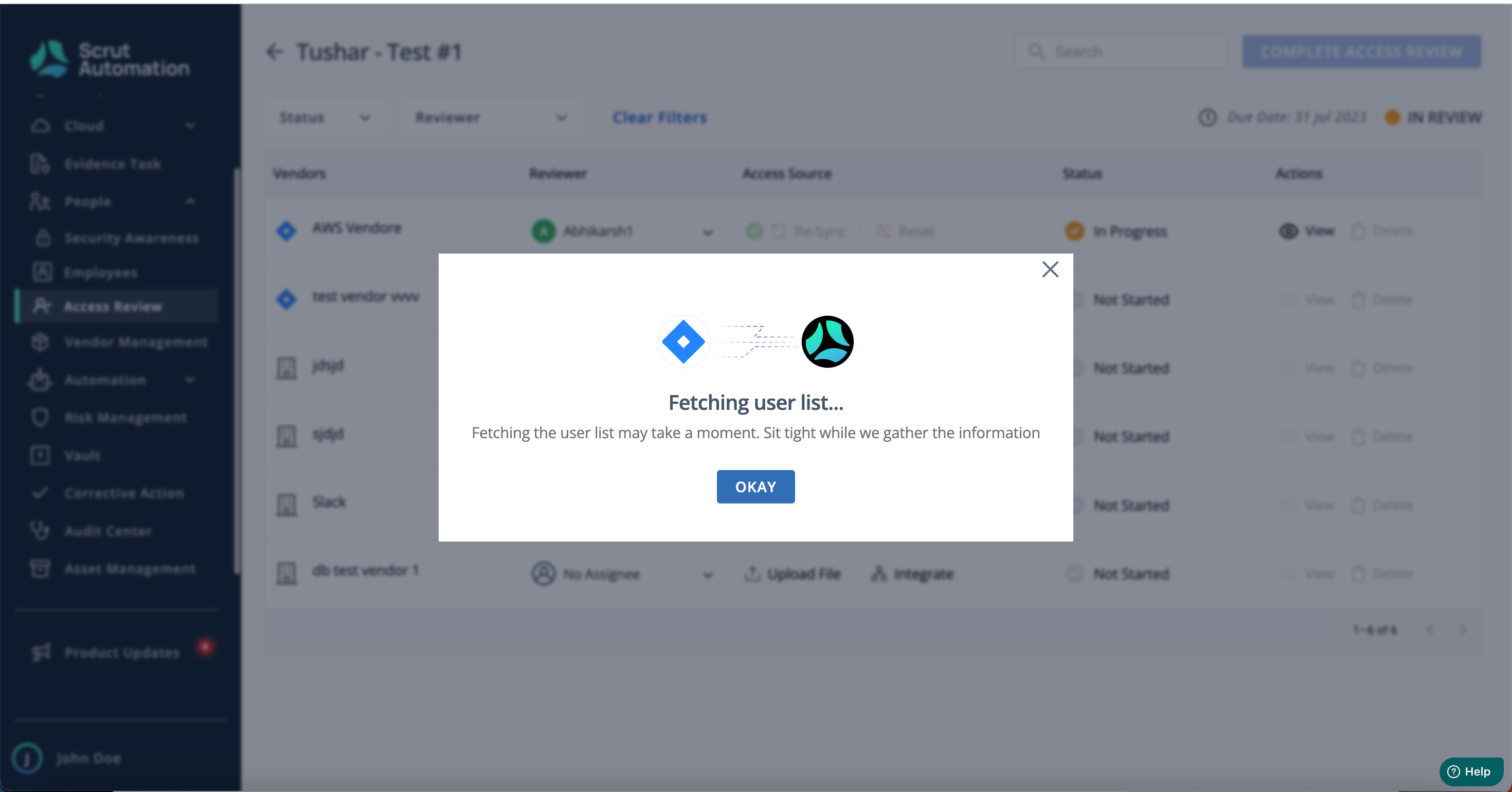The image size is (1512, 792).
Task: Click the jdsjd vendor building icon
Action: [286, 368]
